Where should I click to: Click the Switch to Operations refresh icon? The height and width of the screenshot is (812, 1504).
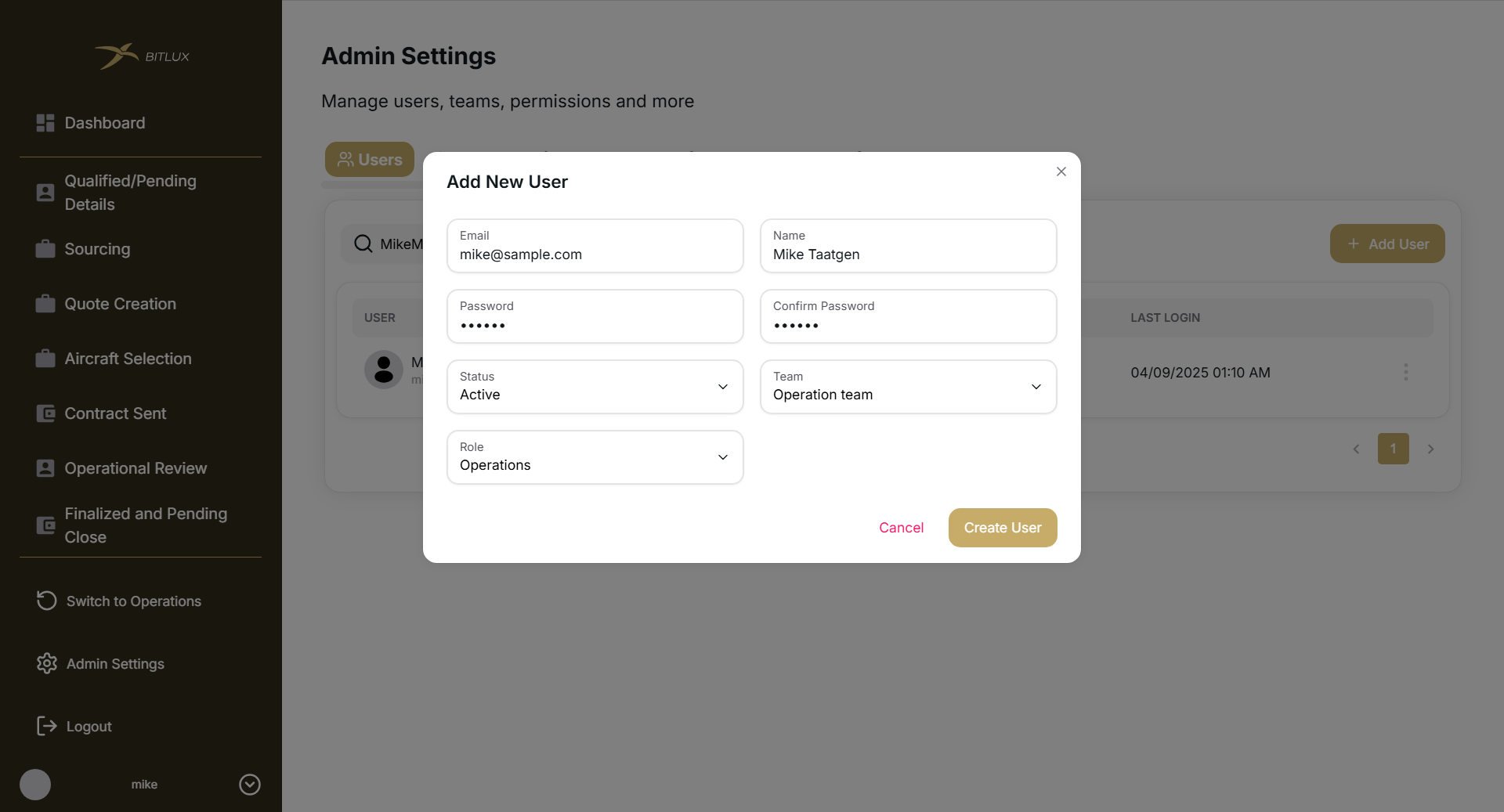47,601
